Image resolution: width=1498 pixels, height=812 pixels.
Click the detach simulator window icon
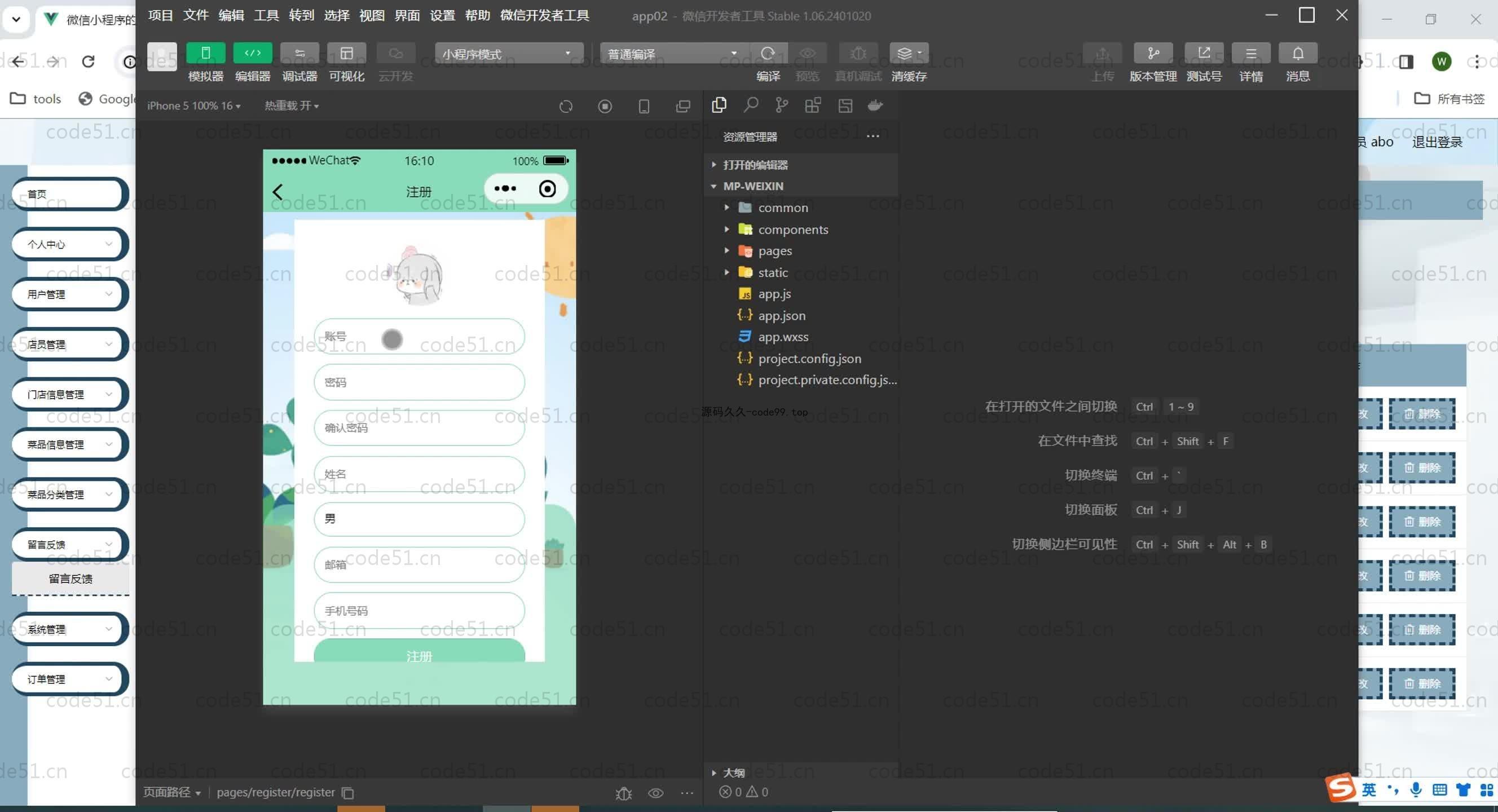click(682, 107)
